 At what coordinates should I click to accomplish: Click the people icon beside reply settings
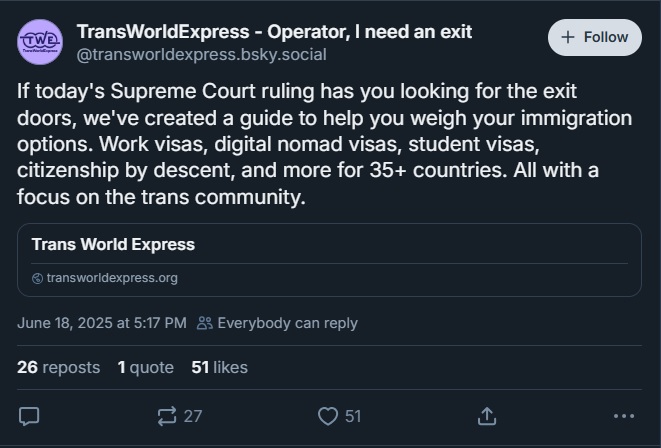pos(205,323)
